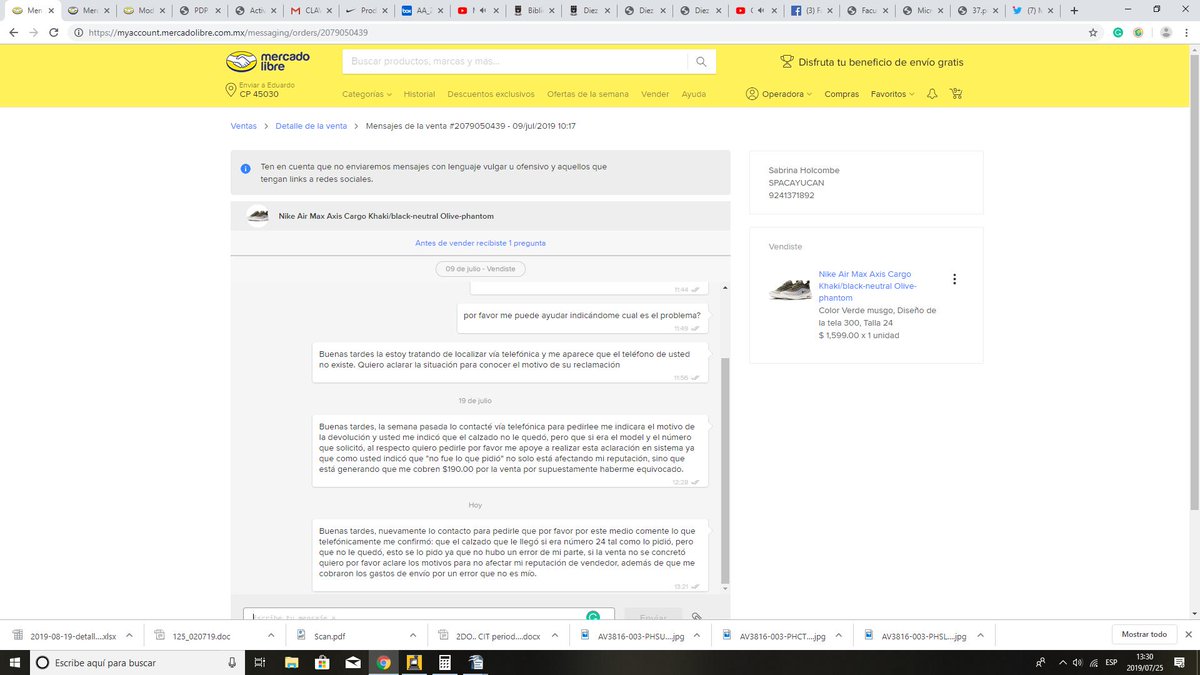Open Windows Start menu
This screenshot has width=1200, height=675.
14,662
